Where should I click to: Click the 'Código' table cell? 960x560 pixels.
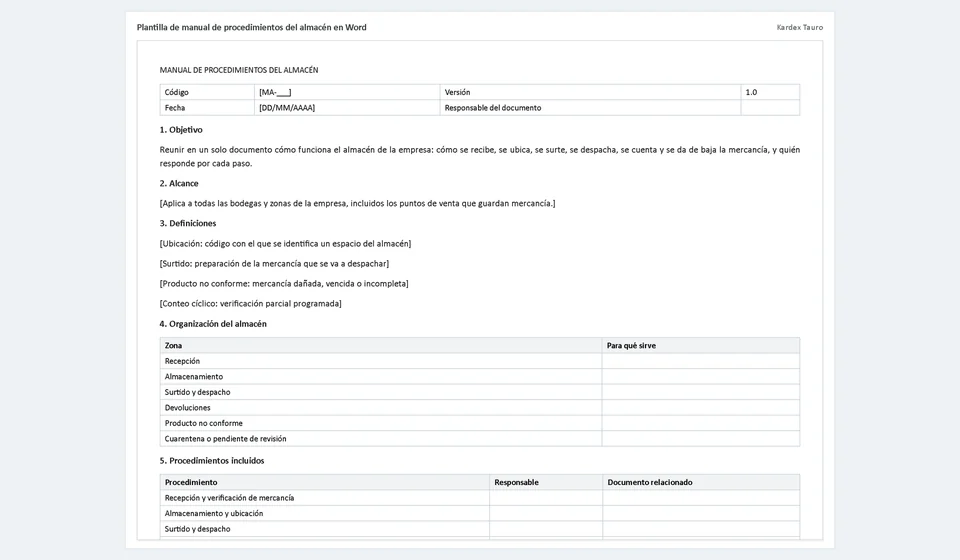pyautogui.click(x=207, y=92)
